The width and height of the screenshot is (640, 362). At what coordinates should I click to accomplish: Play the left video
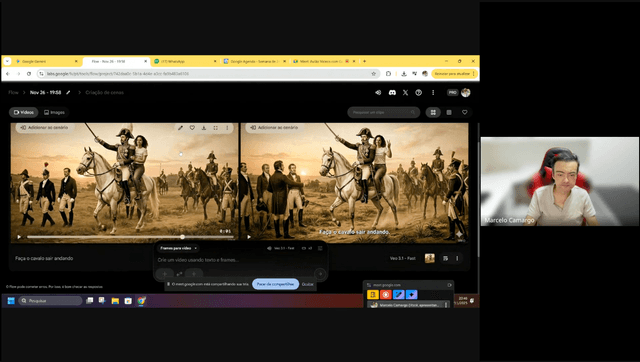click(19, 237)
